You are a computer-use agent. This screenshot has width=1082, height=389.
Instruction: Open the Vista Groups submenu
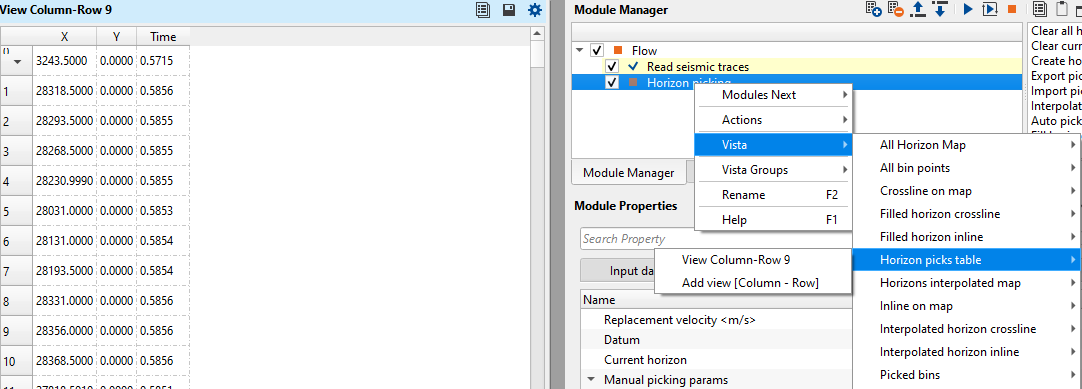(773, 170)
